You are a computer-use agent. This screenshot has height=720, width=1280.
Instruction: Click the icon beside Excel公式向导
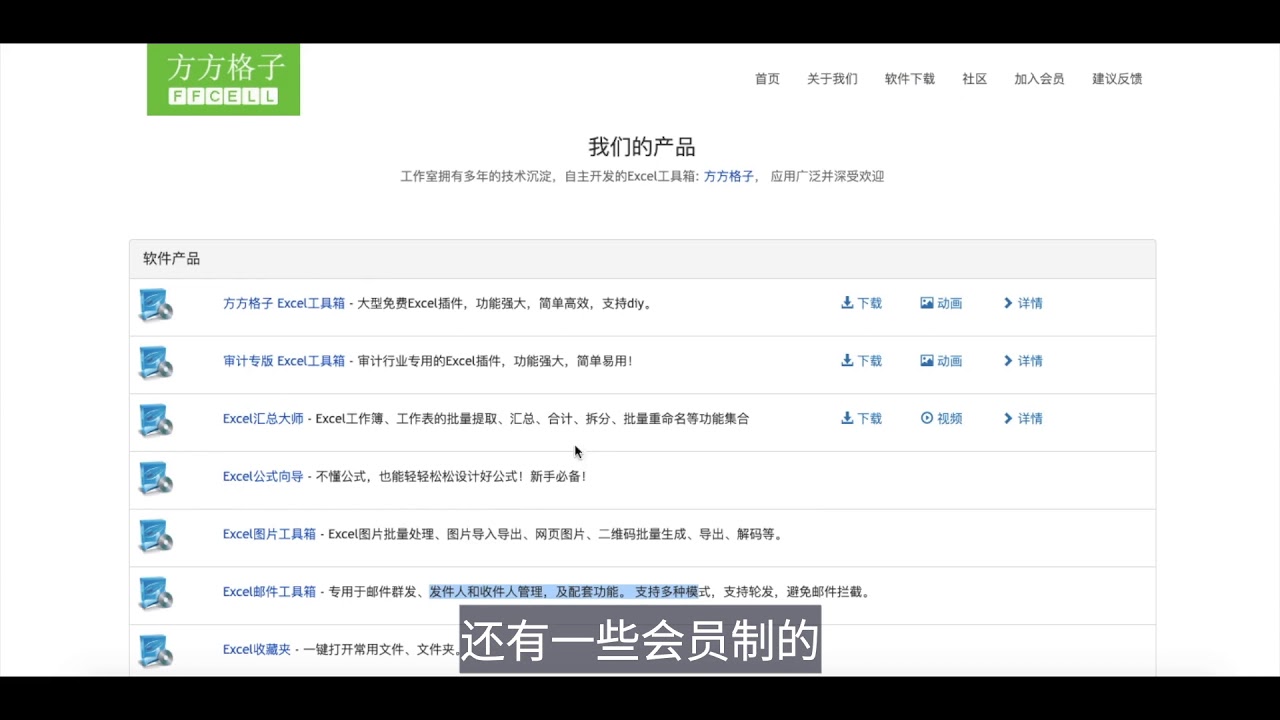coord(155,478)
